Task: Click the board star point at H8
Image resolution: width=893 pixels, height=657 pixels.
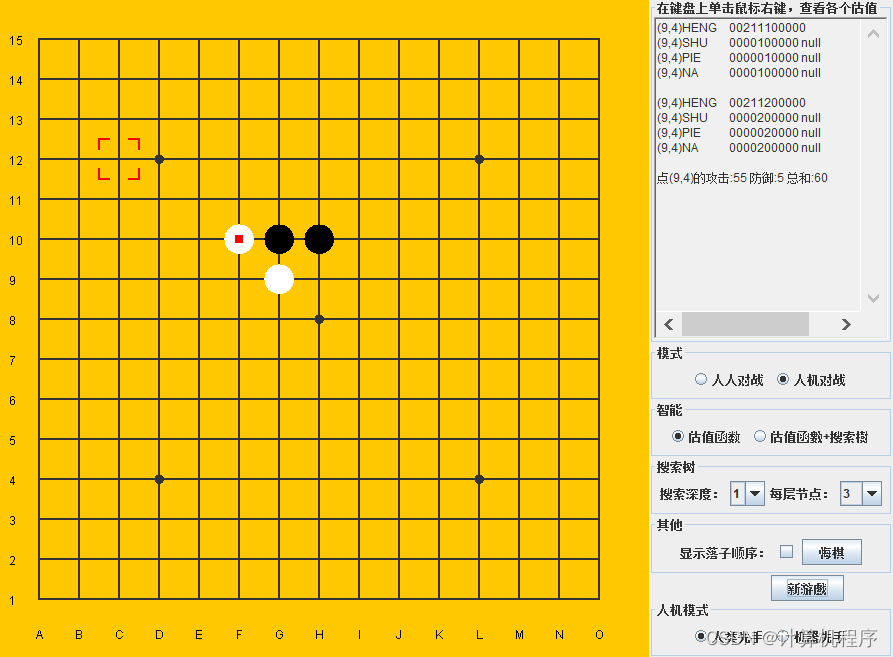Action: tap(319, 320)
